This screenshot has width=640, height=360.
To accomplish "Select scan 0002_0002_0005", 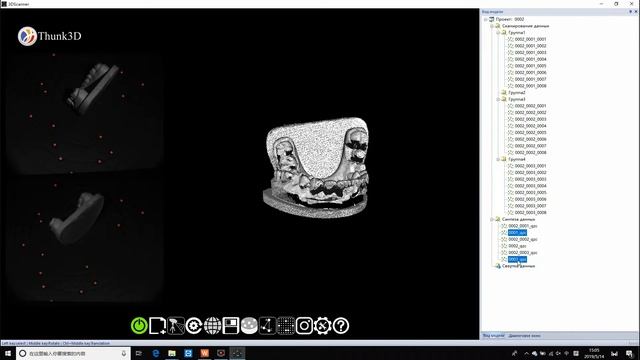I will tap(530, 133).
